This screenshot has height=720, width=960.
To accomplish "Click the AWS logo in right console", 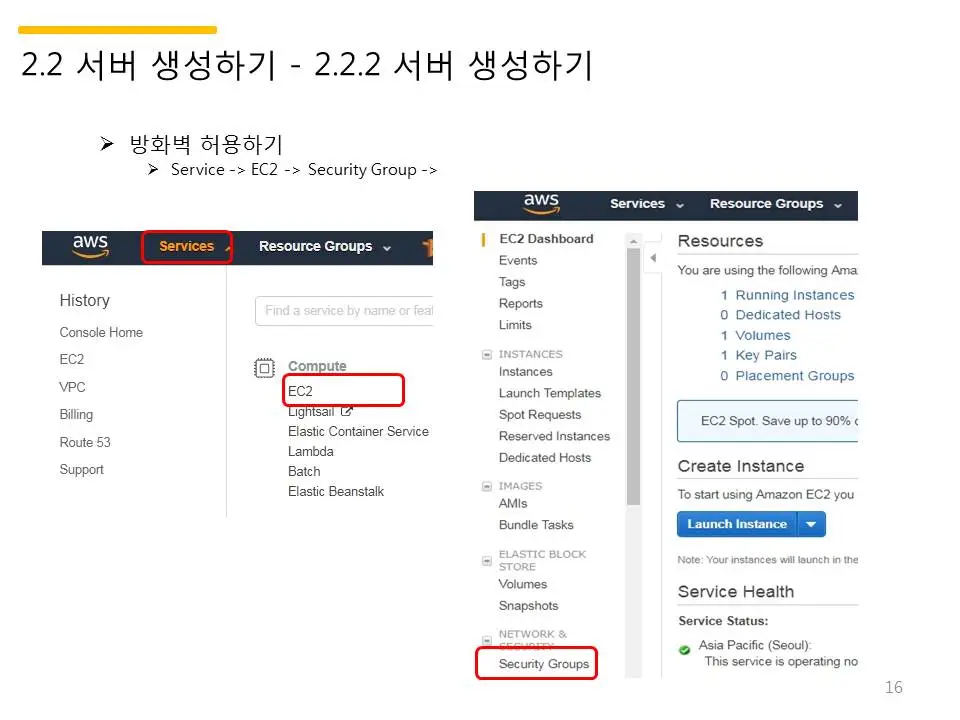I will [x=541, y=203].
